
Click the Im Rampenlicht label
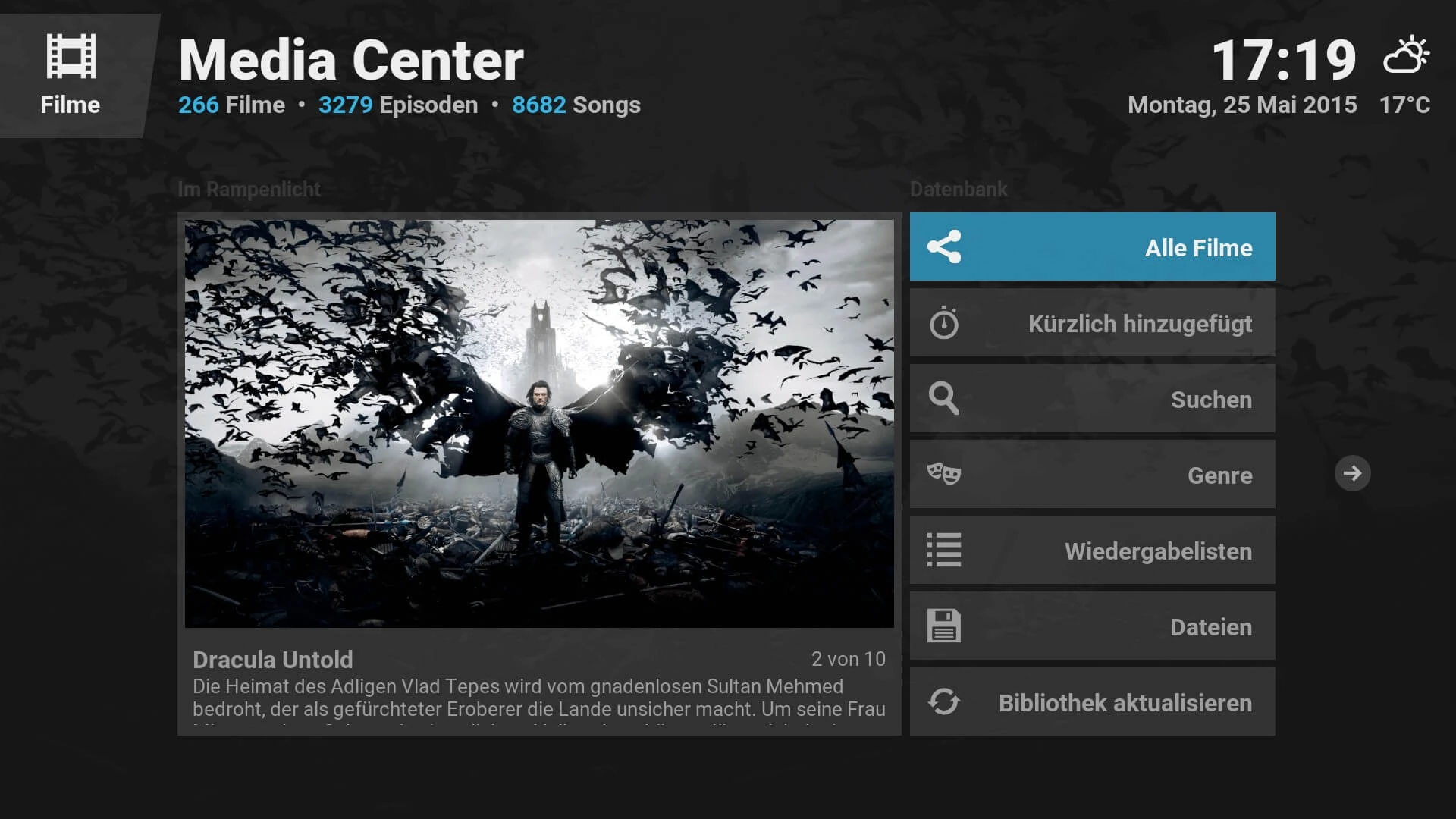(249, 190)
